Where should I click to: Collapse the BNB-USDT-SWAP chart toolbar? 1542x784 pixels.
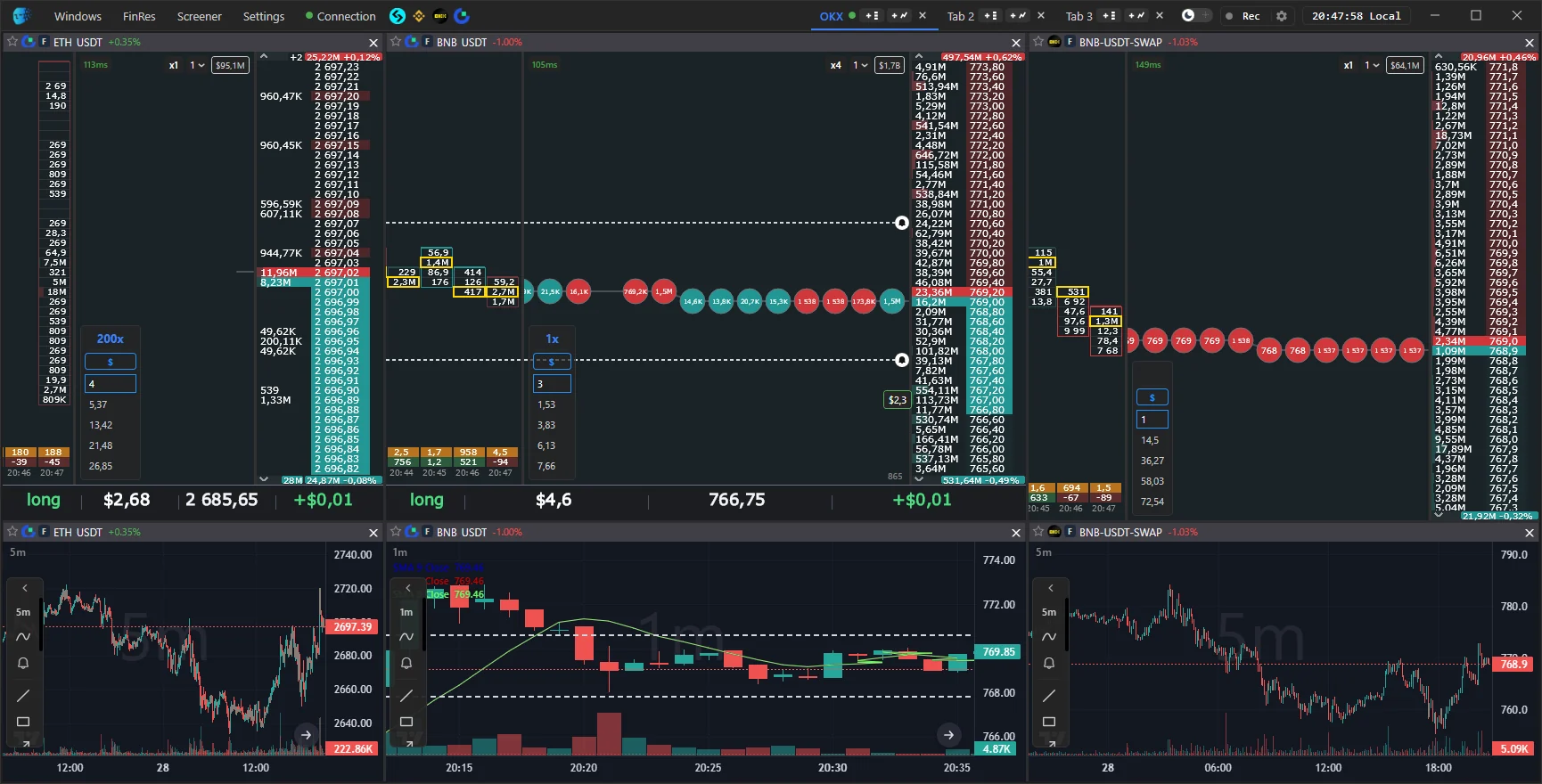[1050, 588]
